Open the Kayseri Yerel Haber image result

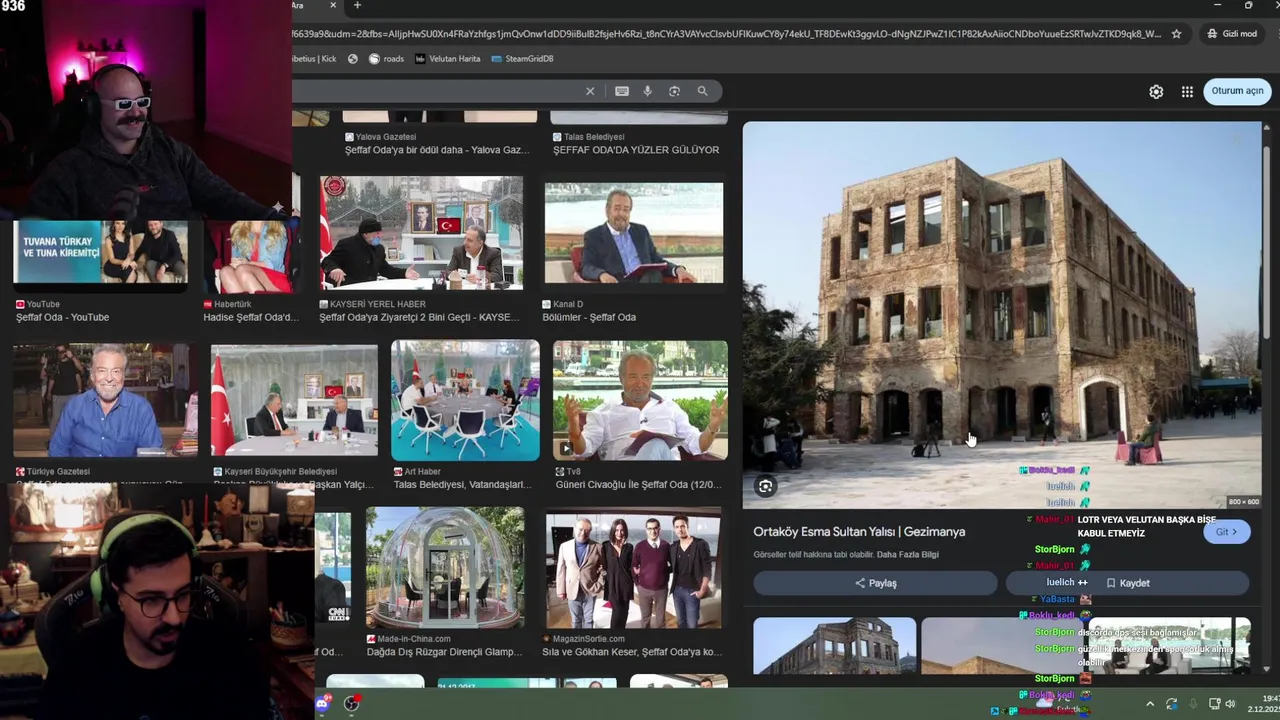coord(421,232)
